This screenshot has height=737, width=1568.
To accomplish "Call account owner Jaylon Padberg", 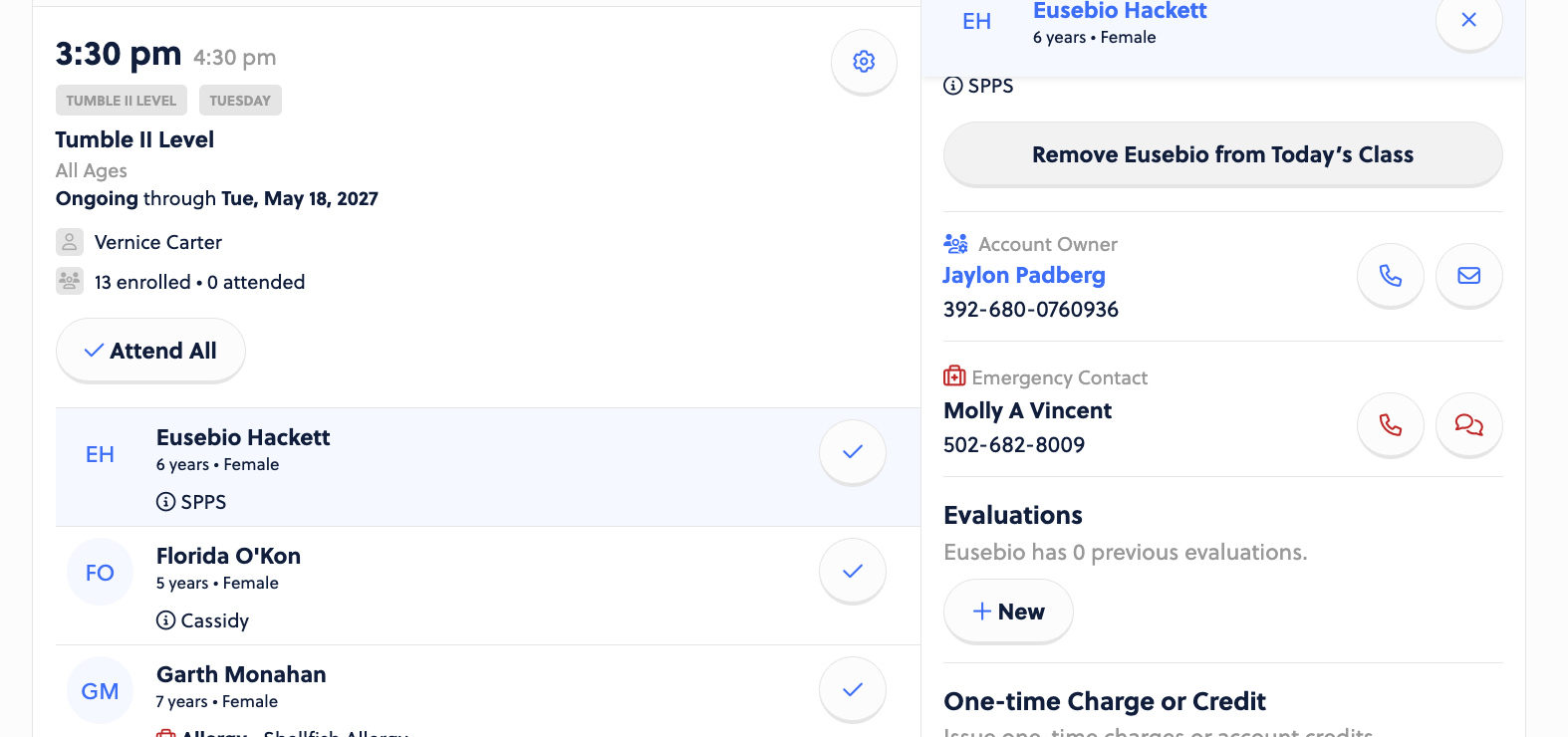I will [x=1390, y=276].
